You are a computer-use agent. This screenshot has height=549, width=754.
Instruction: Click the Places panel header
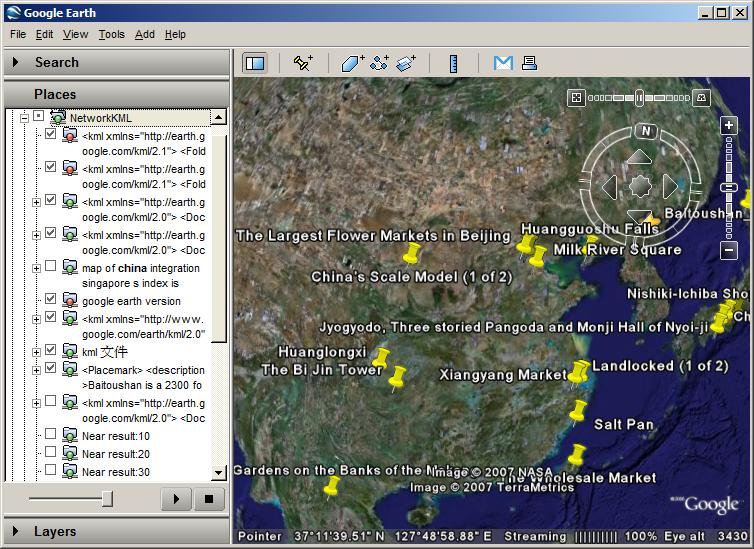[x=117, y=94]
